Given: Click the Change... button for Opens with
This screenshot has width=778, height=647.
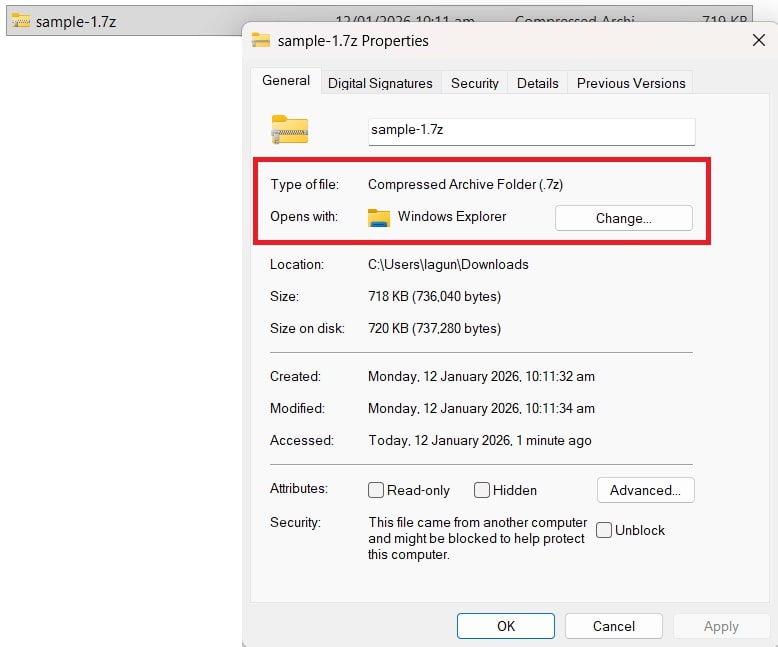Looking at the screenshot, I should click(x=624, y=218).
